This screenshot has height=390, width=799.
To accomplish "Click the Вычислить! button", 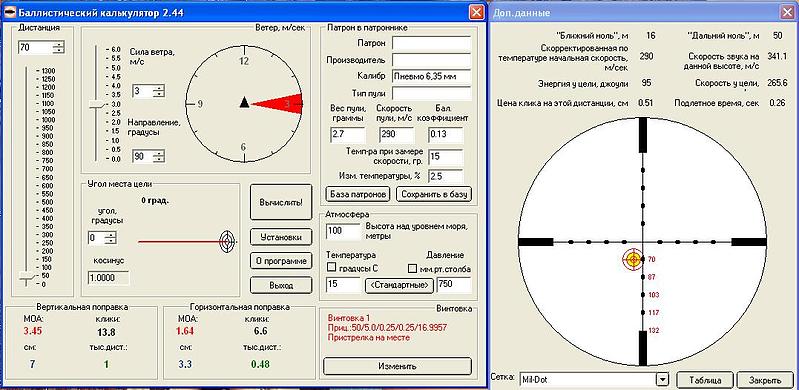I will click(x=281, y=202).
